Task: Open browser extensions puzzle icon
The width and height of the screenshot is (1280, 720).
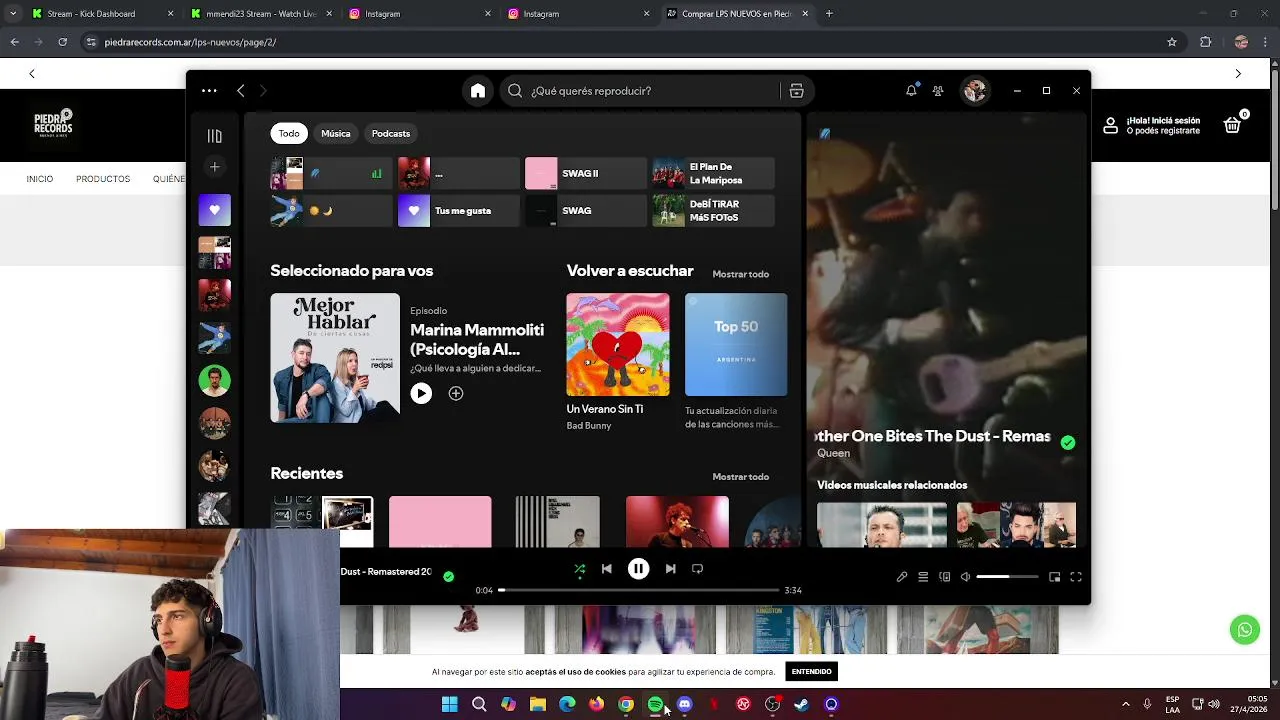Action: [1205, 42]
